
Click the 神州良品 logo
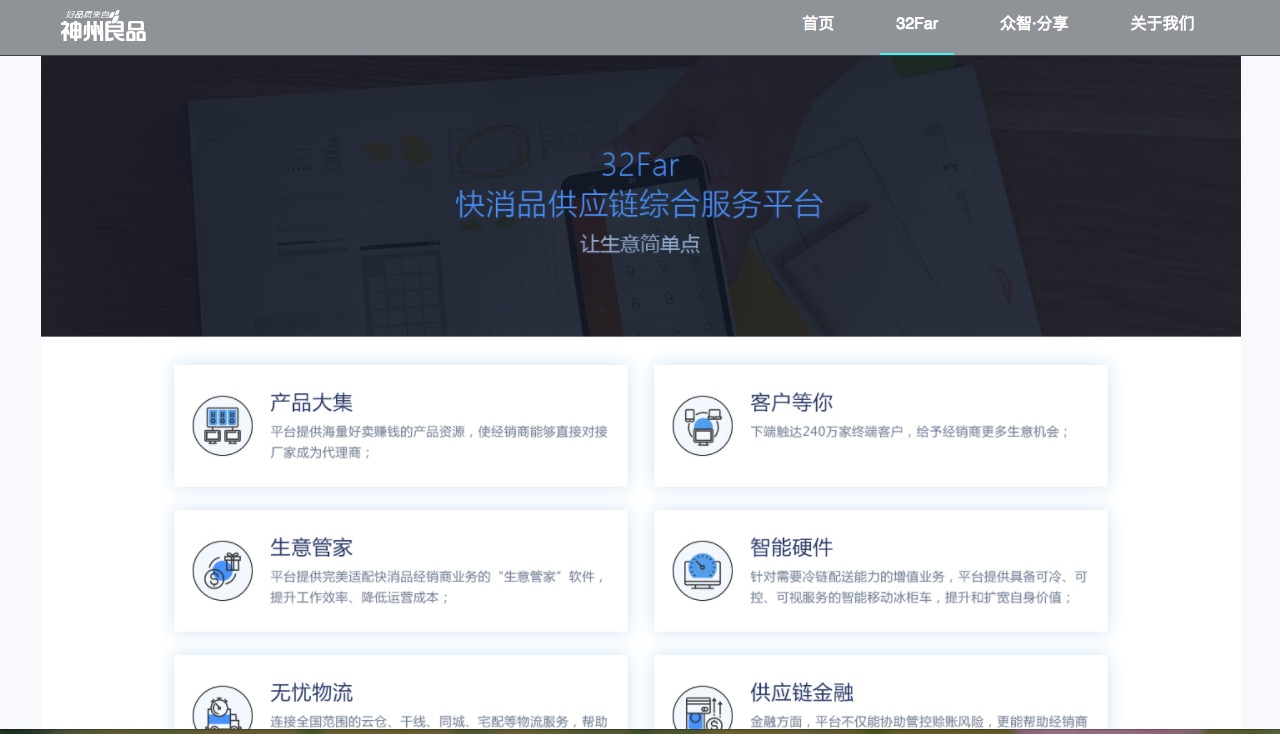[103, 26]
